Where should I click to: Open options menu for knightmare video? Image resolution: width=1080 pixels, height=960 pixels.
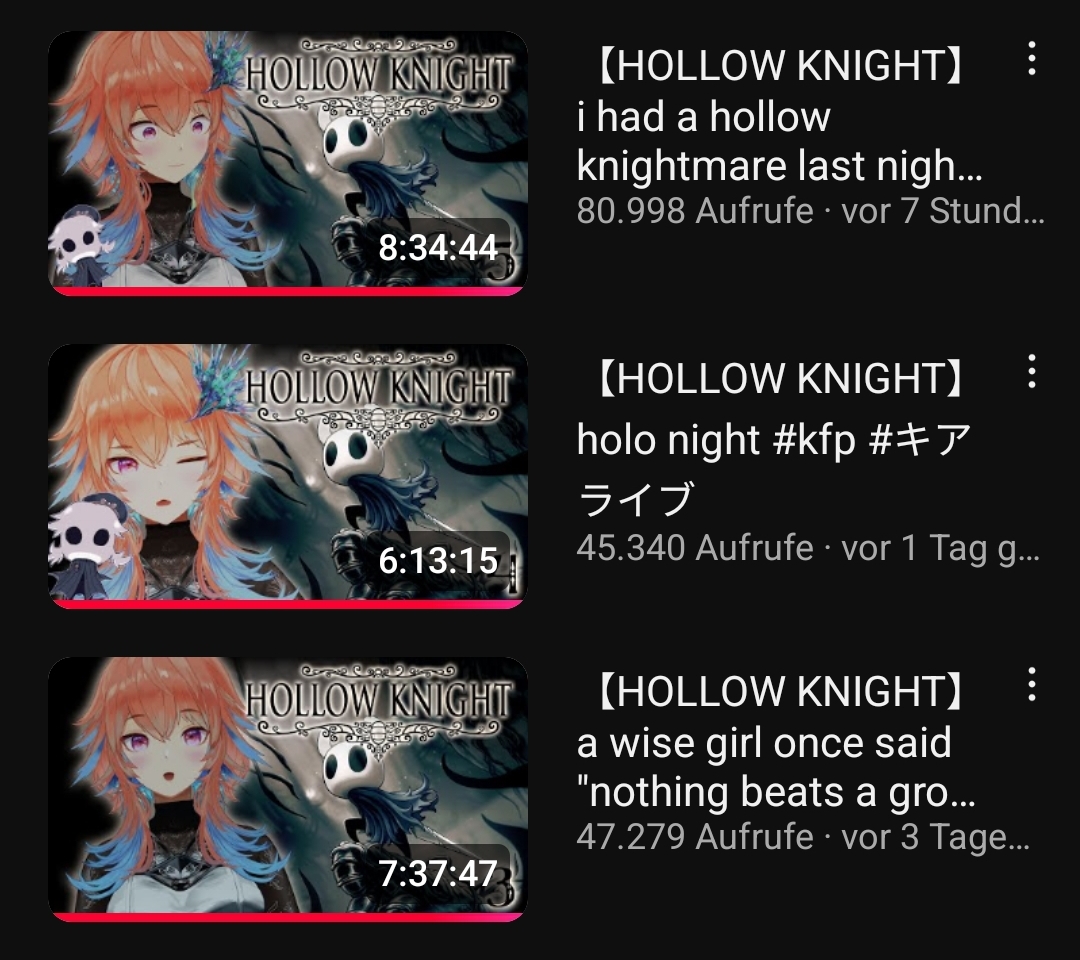[1031, 59]
